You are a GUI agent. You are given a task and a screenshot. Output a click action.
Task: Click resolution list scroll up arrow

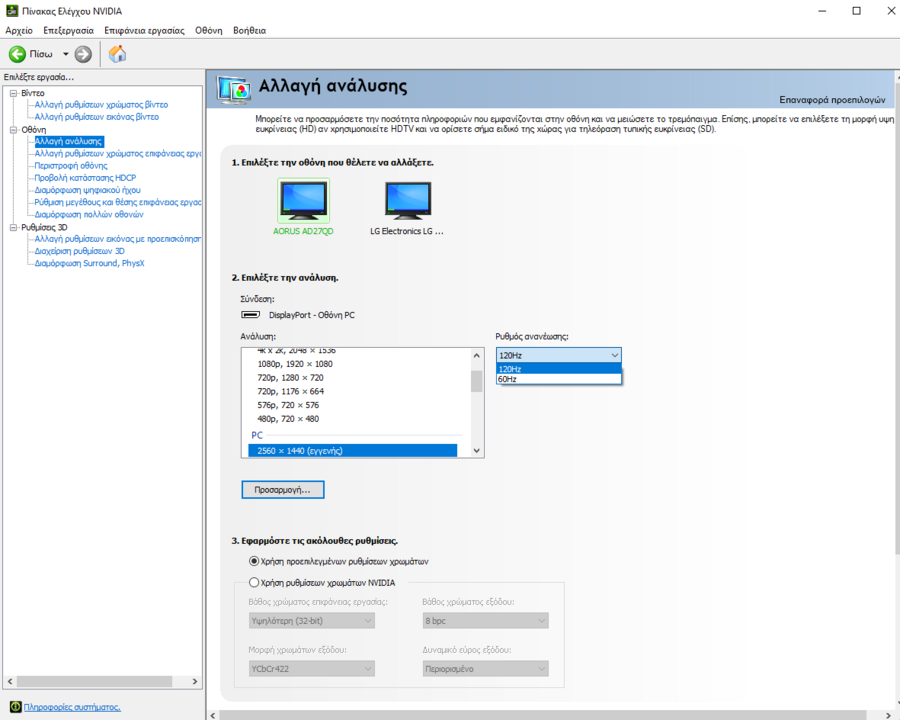click(x=476, y=355)
